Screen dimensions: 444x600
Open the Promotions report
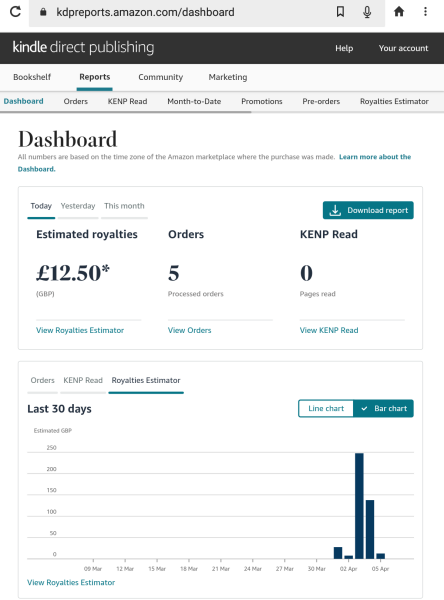pyautogui.click(x=261, y=101)
